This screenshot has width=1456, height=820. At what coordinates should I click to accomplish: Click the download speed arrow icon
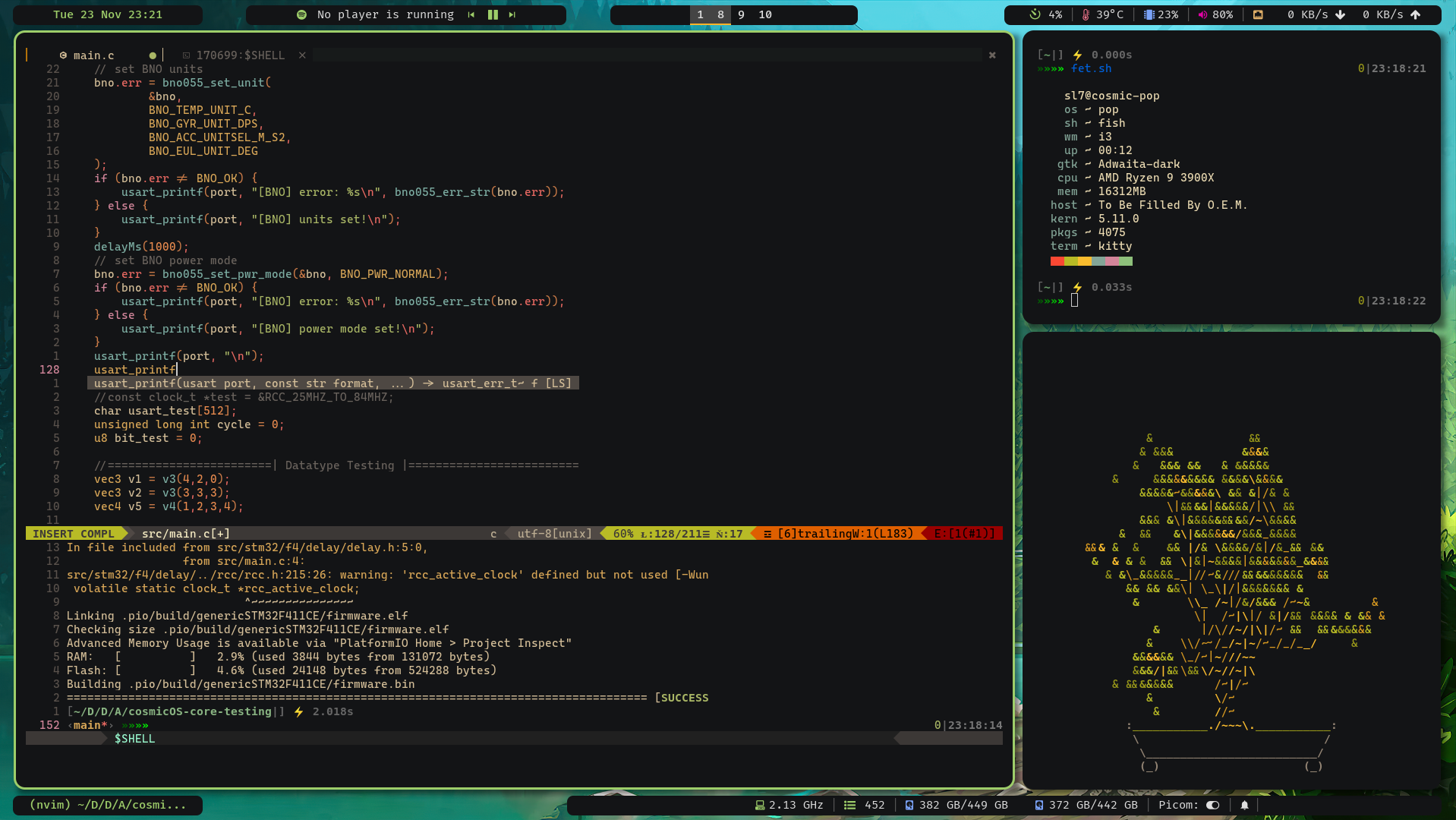(x=1340, y=14)
